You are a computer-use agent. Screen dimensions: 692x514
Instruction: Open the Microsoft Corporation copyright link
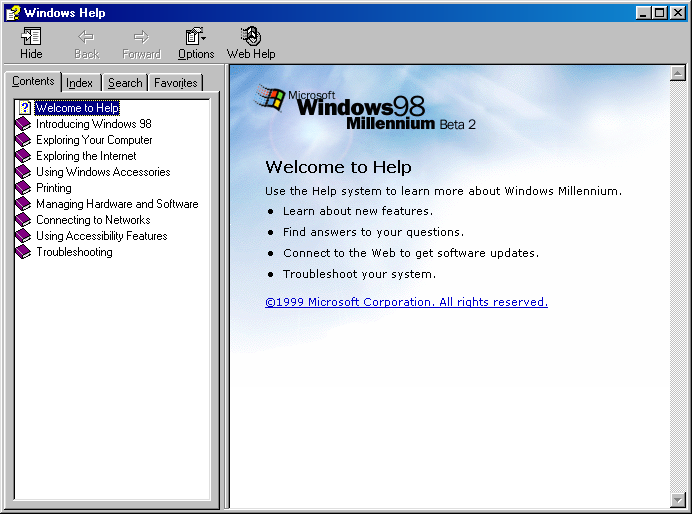click(406, 302)
